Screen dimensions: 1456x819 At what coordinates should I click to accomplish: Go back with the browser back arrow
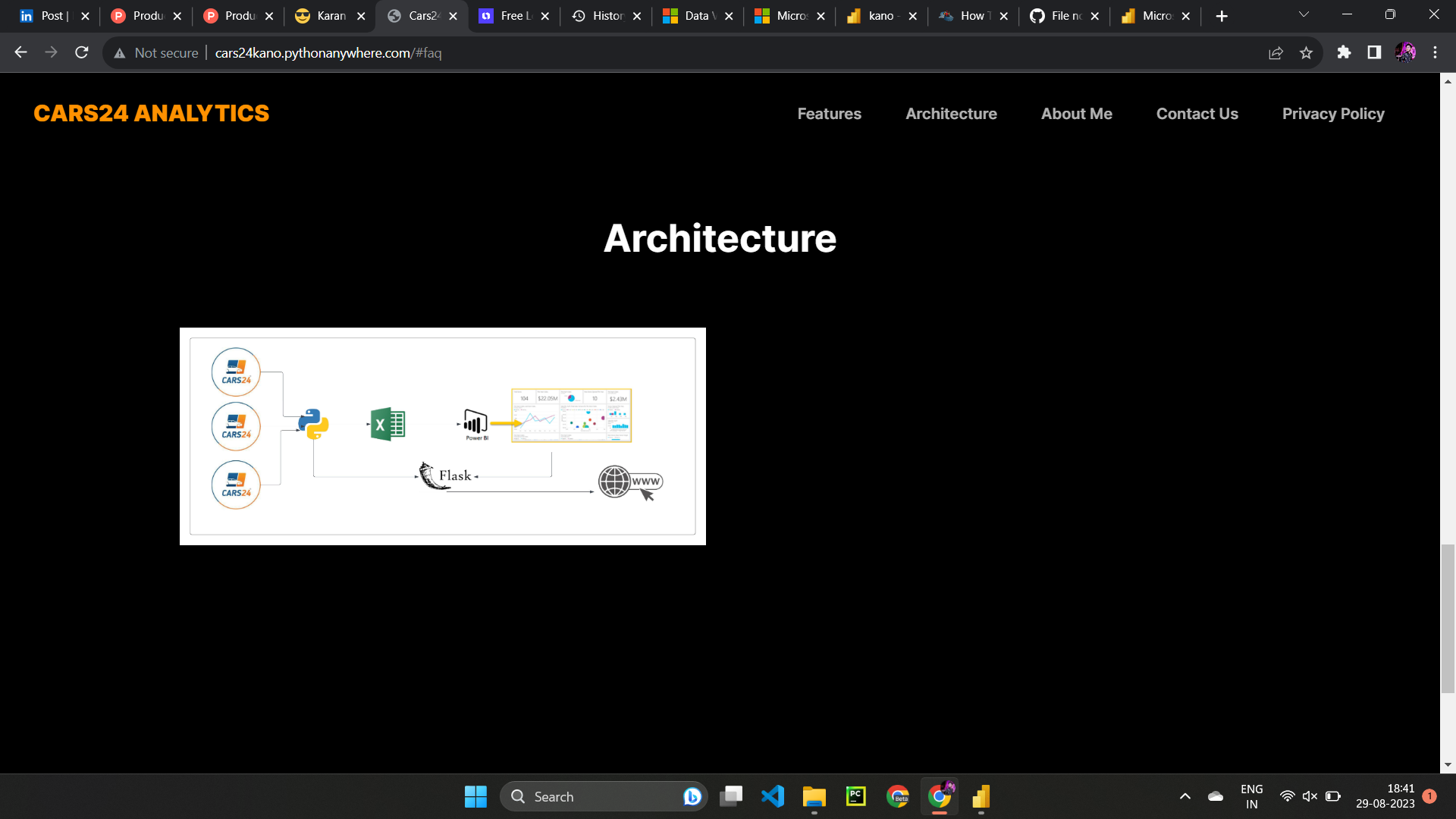[x=21, y=52]
